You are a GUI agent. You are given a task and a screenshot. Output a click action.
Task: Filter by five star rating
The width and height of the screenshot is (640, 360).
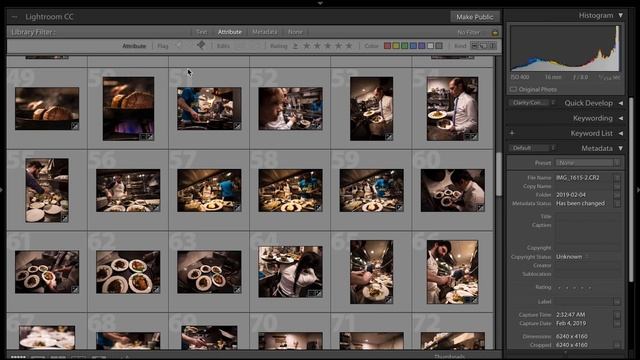click(349, 46)
